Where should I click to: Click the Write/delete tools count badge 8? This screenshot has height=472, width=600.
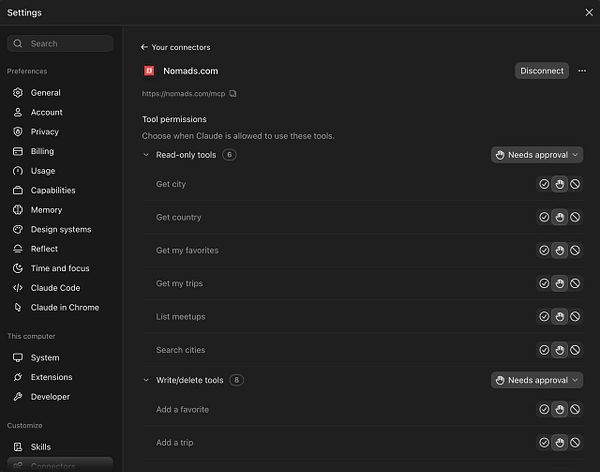(x=236, y=380)
